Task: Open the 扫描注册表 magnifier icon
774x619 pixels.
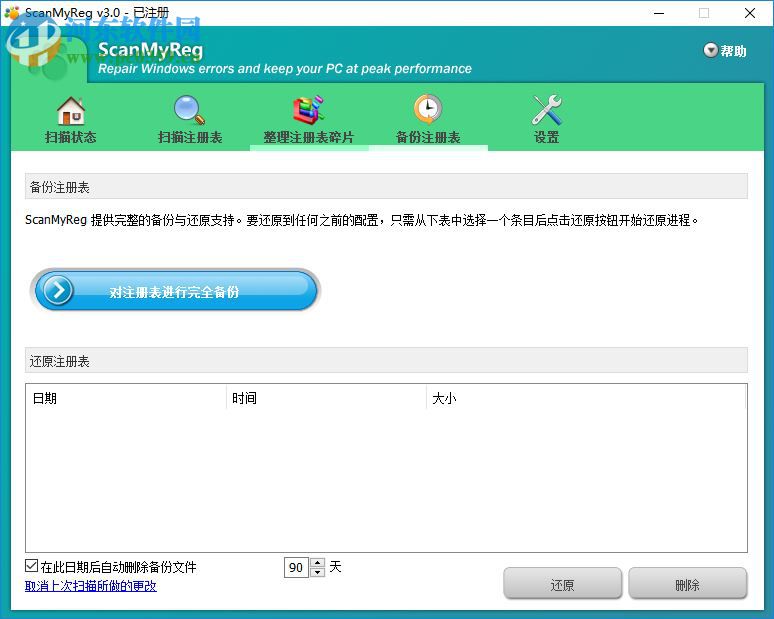Action: click(x=190, y=110)
